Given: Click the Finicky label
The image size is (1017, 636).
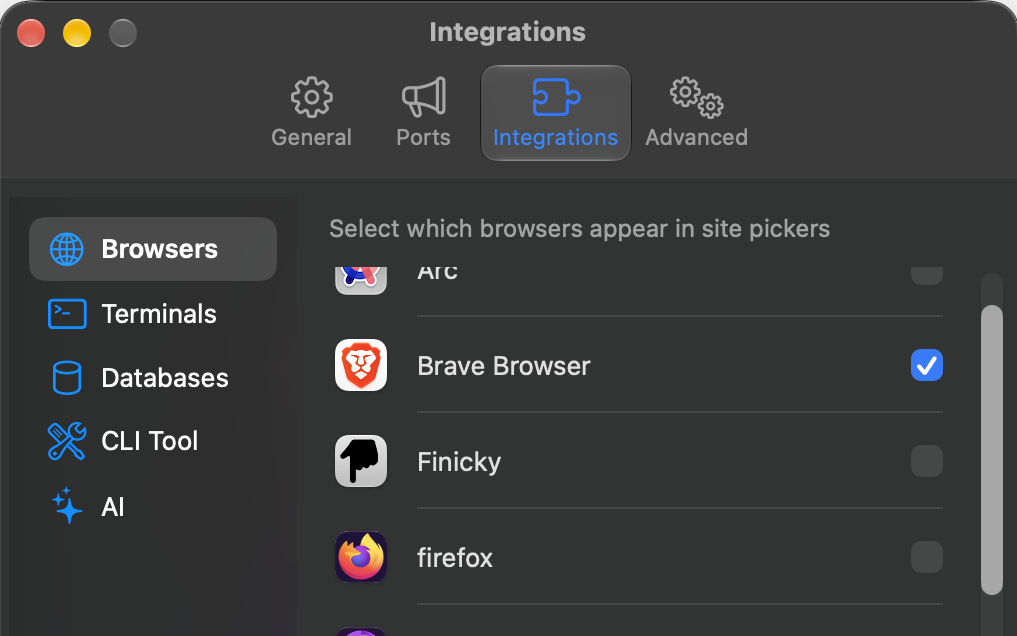Looking at the screenshot, I should coord(459,462).
